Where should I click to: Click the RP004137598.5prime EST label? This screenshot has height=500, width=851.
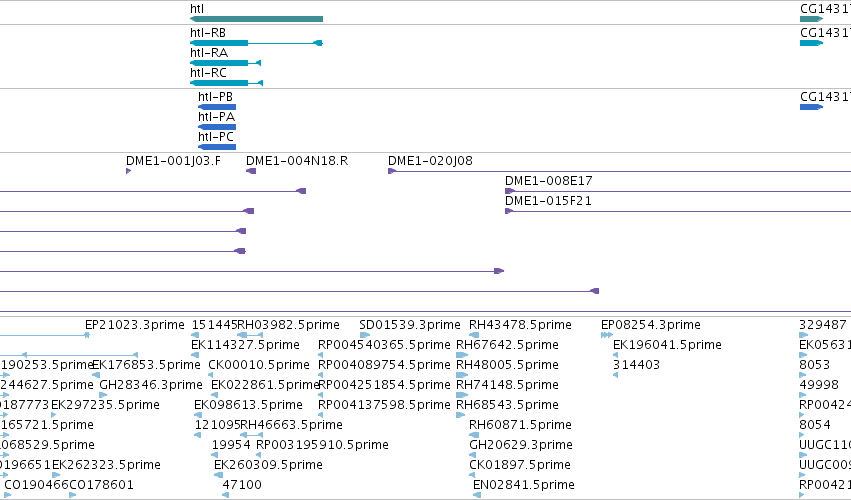(x=384, y=405)
